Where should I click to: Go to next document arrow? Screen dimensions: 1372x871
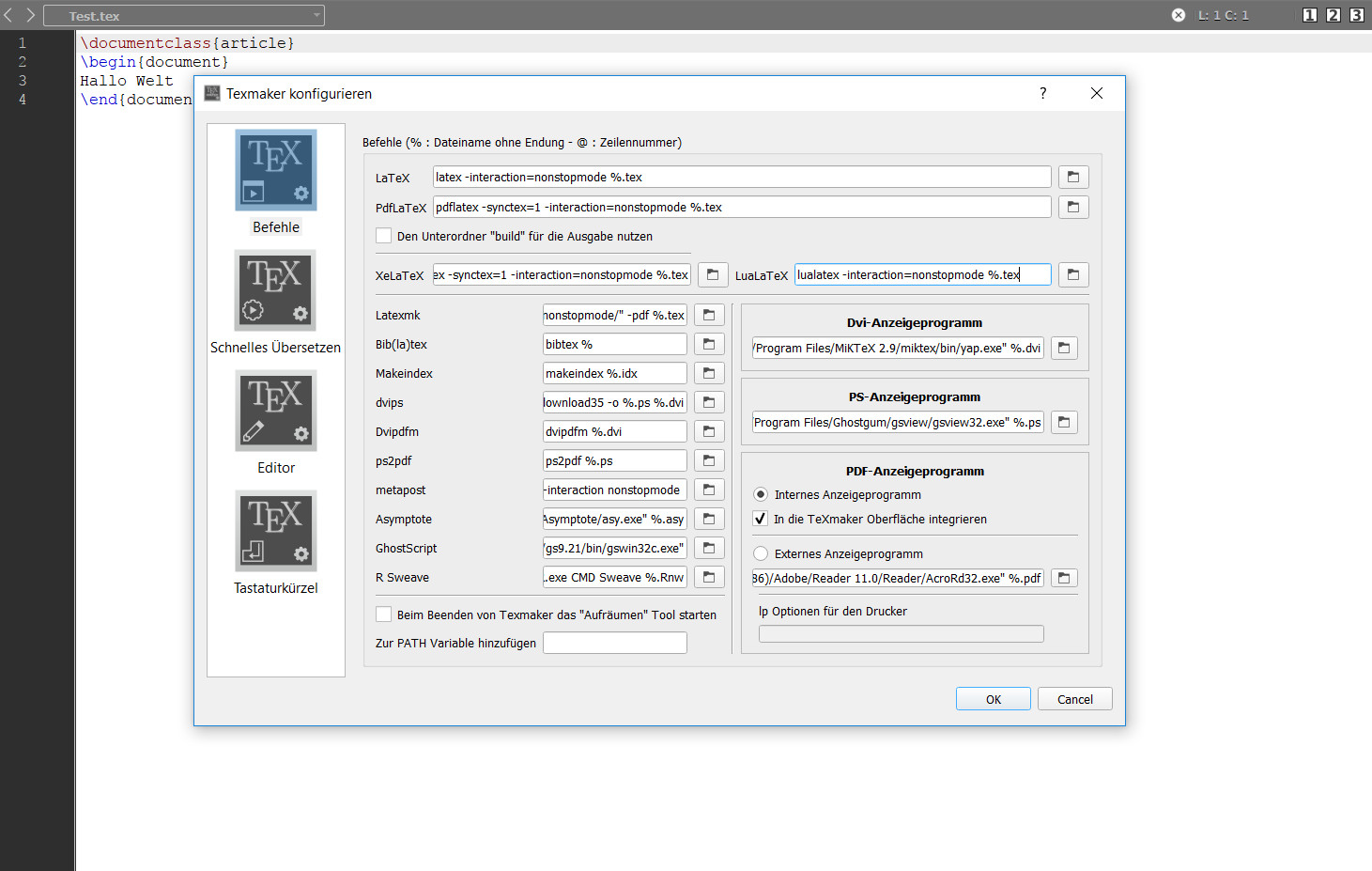pos(30,15)
